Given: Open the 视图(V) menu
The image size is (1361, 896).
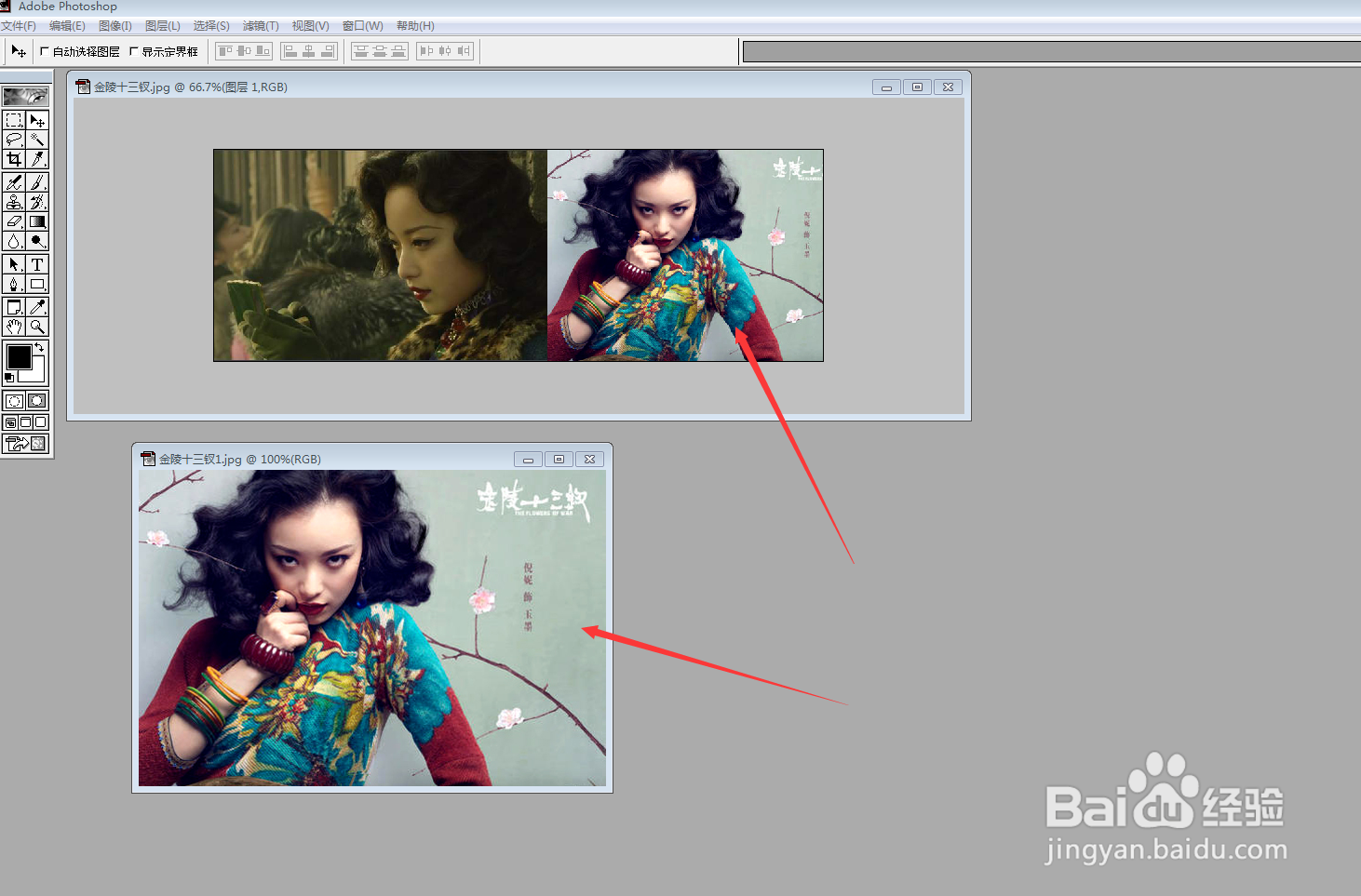Looking at the screenshot, I should coord(310,26).
